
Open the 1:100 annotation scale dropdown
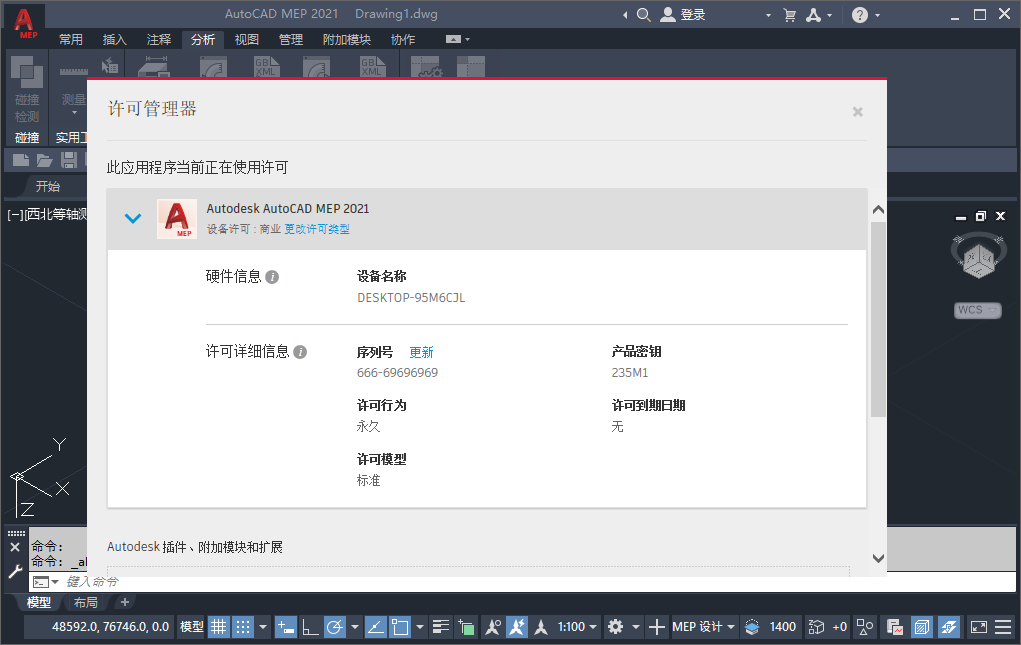(578, 627)
